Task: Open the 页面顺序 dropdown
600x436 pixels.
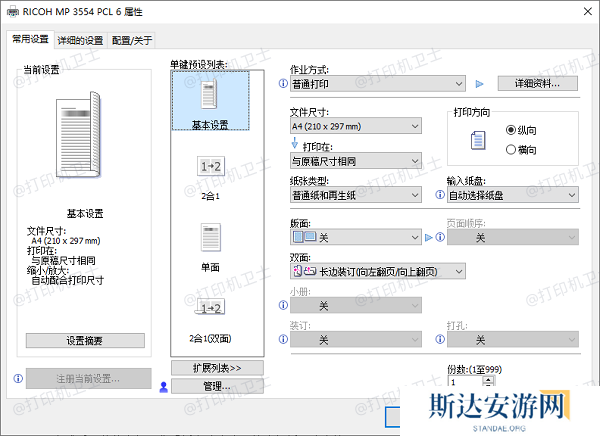Action: (x=513, y=237)
